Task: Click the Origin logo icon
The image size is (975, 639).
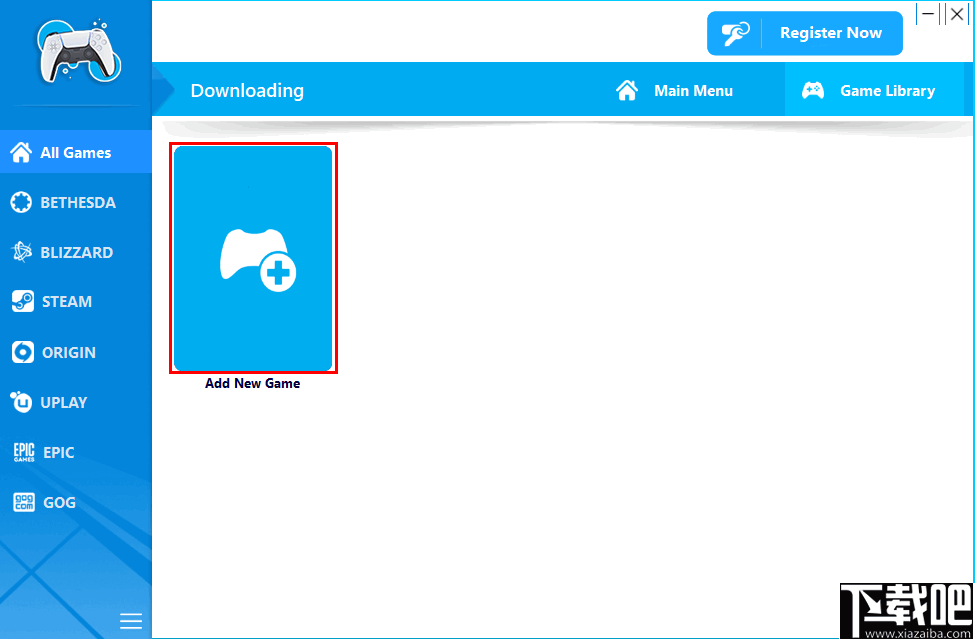Action: point(23,352)
